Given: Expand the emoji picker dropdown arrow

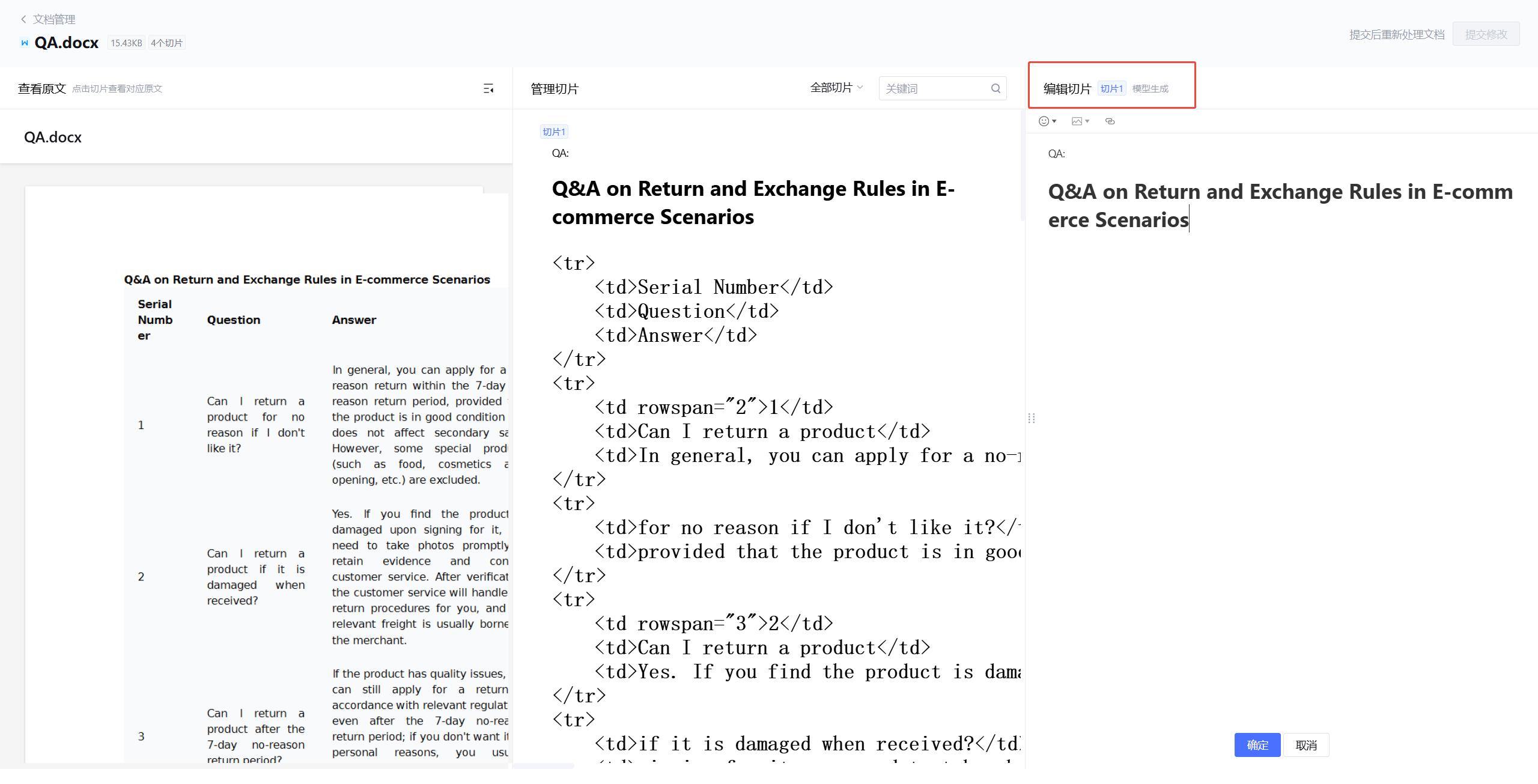Looking at the screenshot, I should point(1054,121).
